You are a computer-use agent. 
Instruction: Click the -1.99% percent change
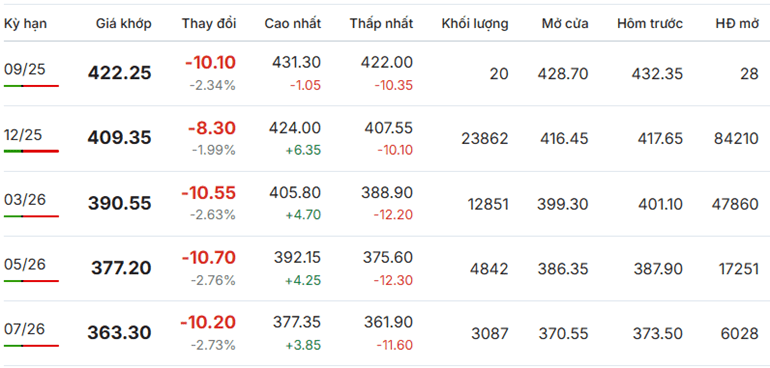point(214,150)
